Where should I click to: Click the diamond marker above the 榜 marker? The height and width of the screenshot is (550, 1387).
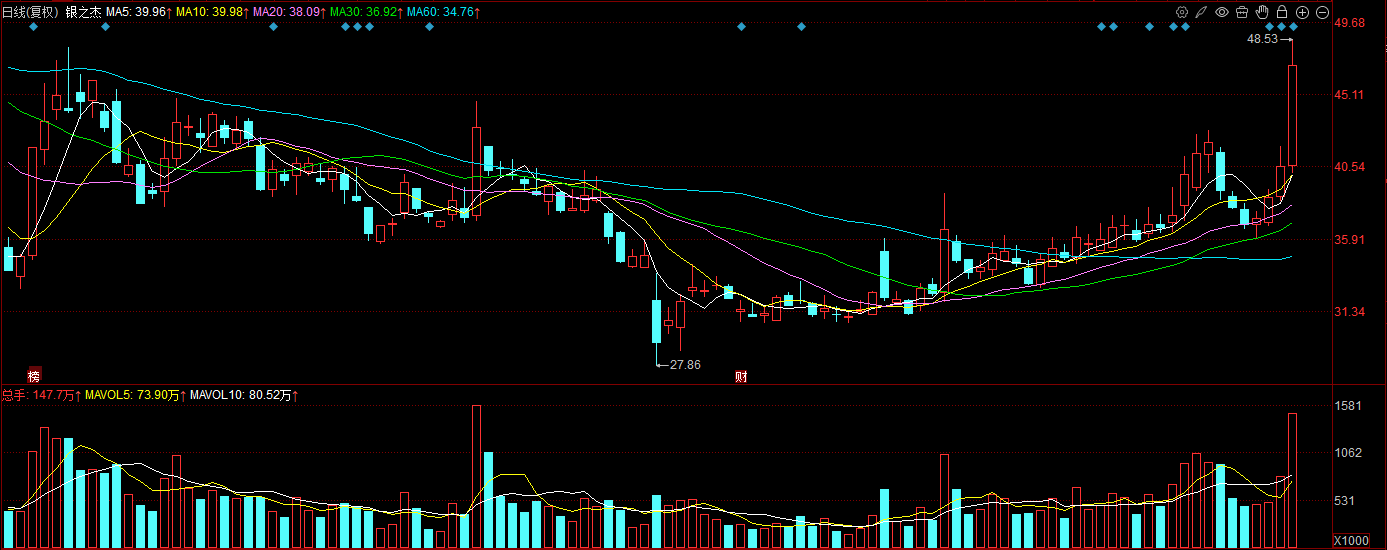pos(33,27)
